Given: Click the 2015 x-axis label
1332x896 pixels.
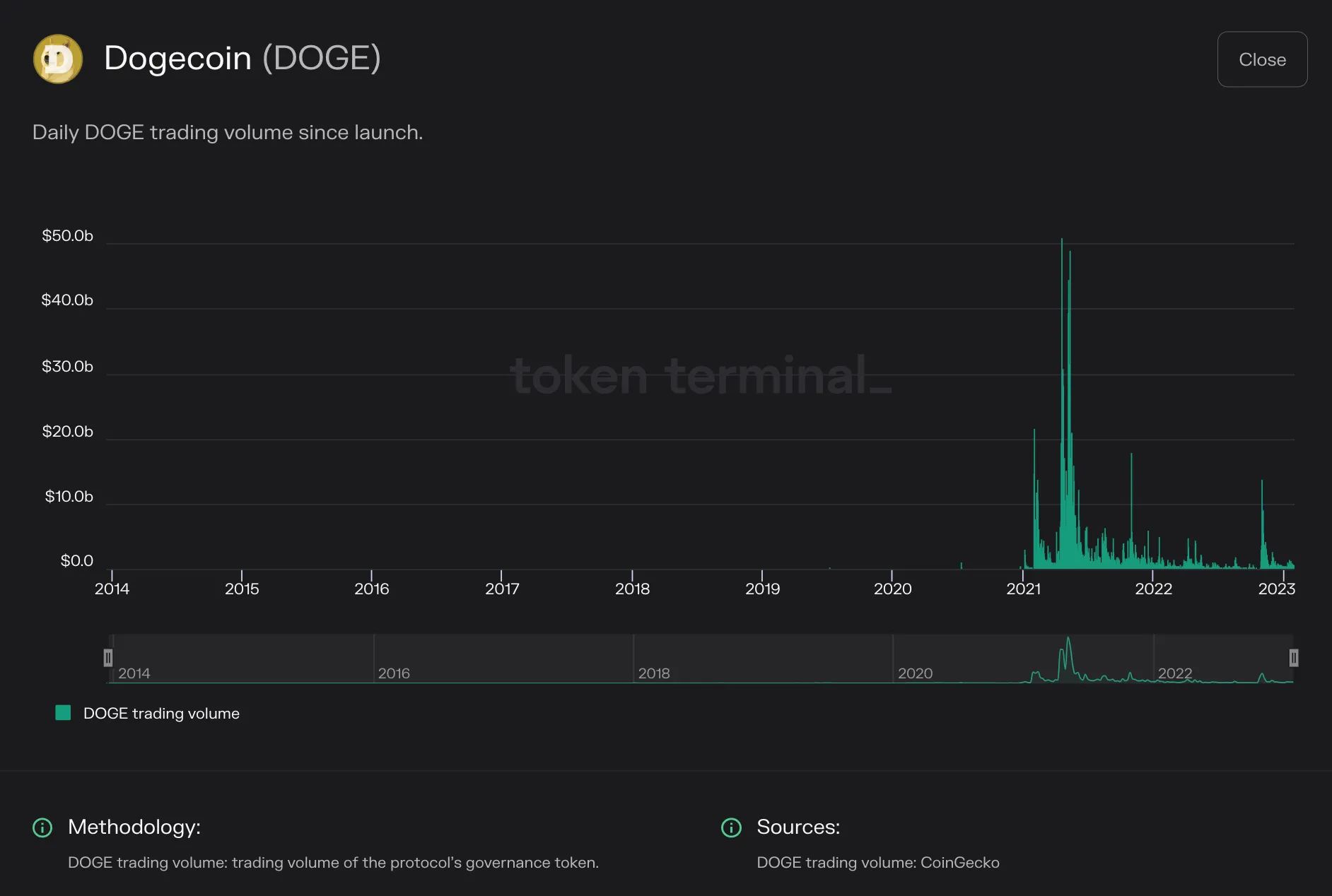Looking at the screenshot, I should coord(242,589).
